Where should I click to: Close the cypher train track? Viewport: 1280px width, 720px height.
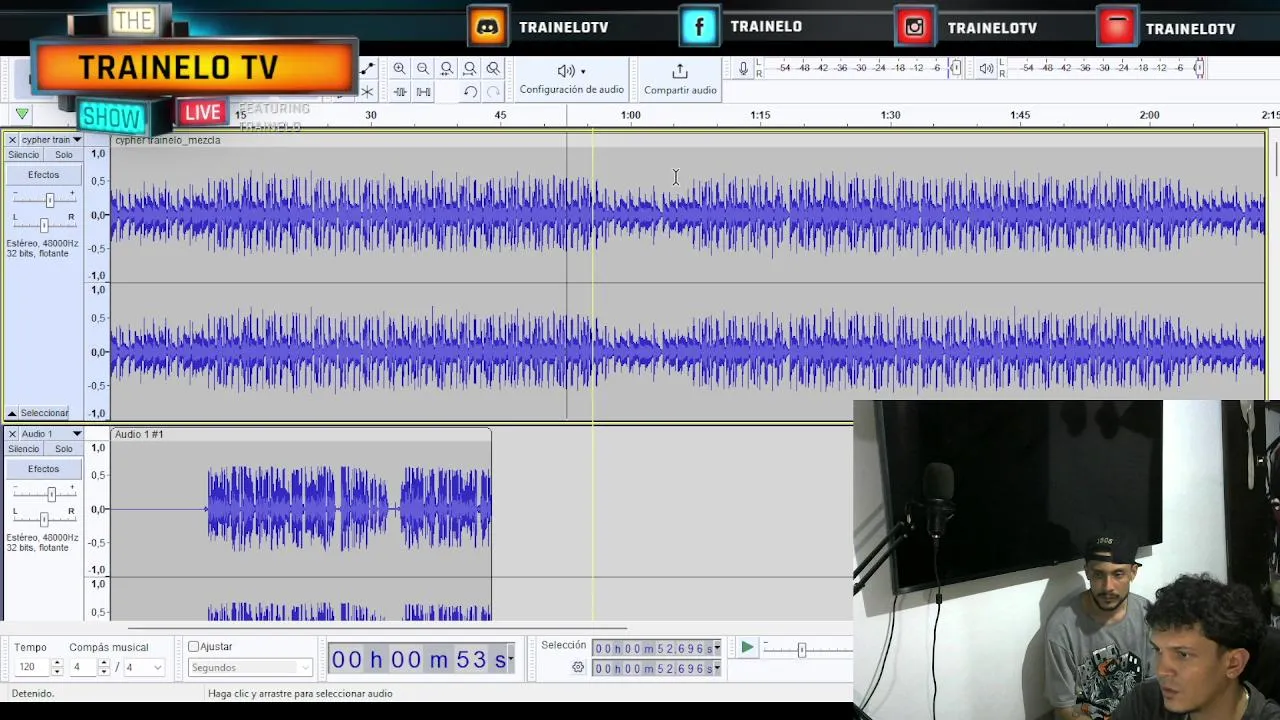[12, 140]
